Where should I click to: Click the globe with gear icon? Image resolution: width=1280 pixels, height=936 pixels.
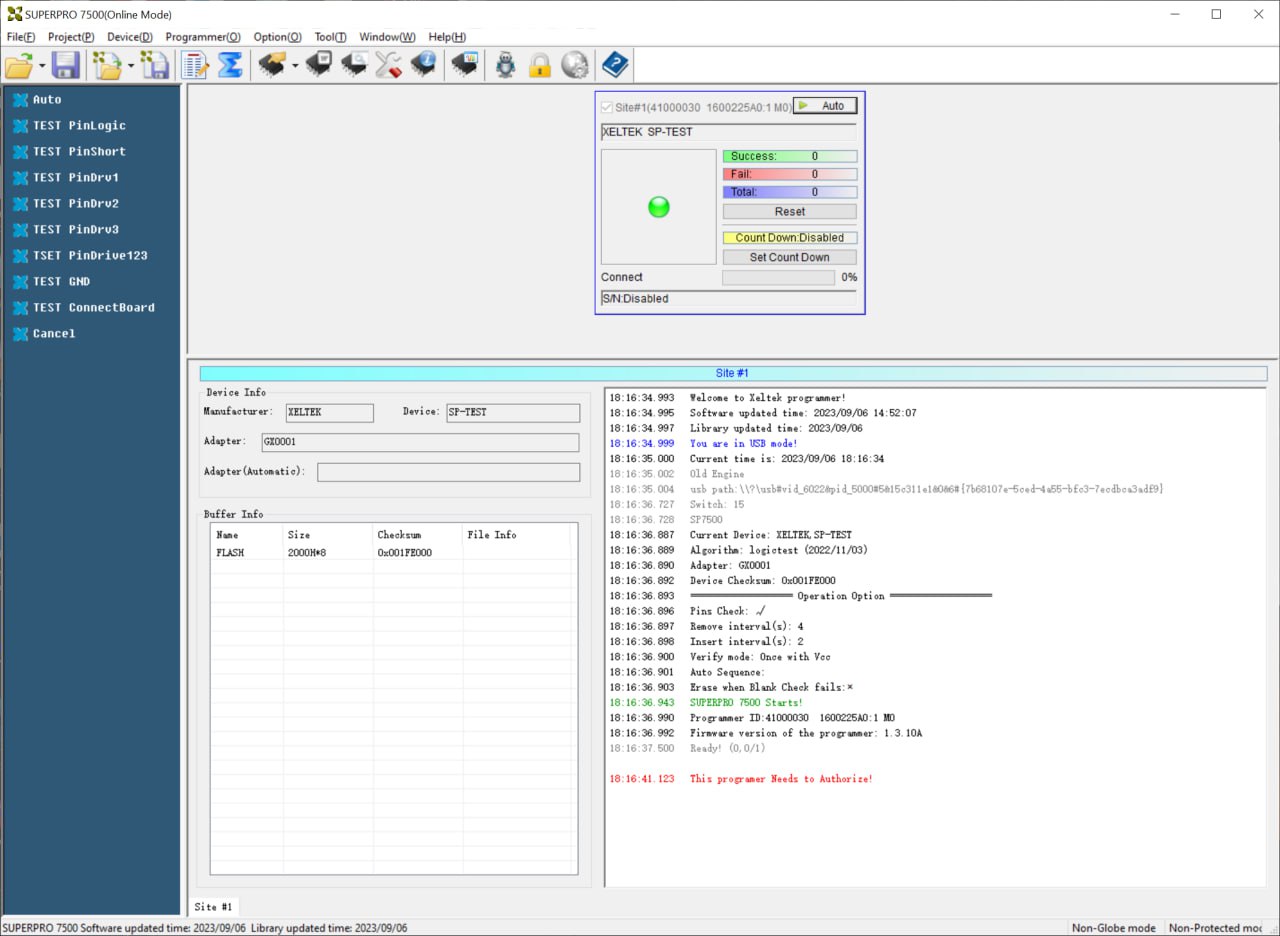click(574, 66)
